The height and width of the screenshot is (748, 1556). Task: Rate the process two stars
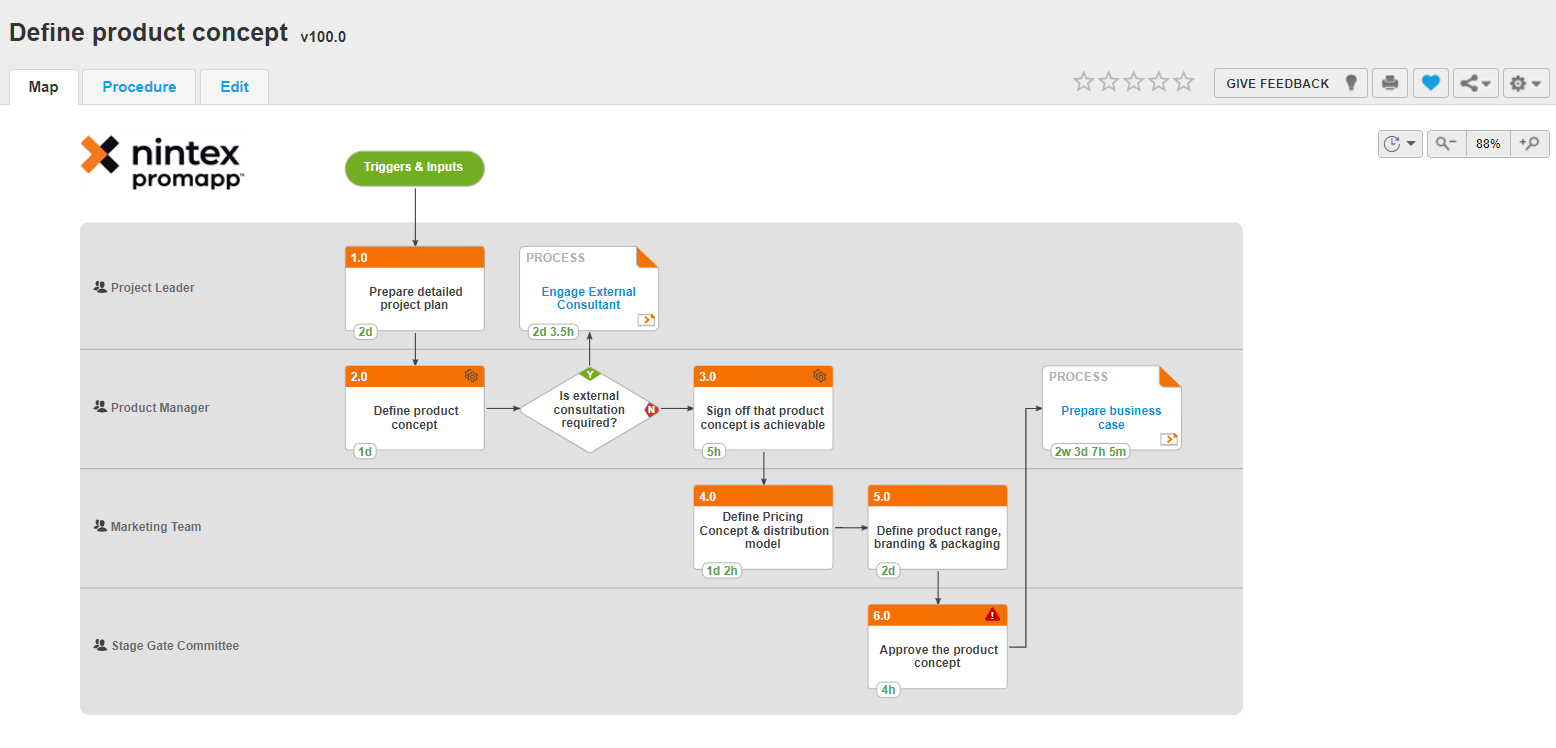[x=1109, y=82]
